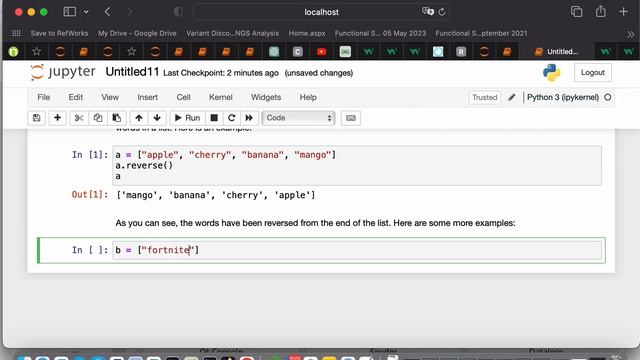Click in the b = ["fortnite"] code cell
Viewport: 640px width, 360px height.
point(357,250)
